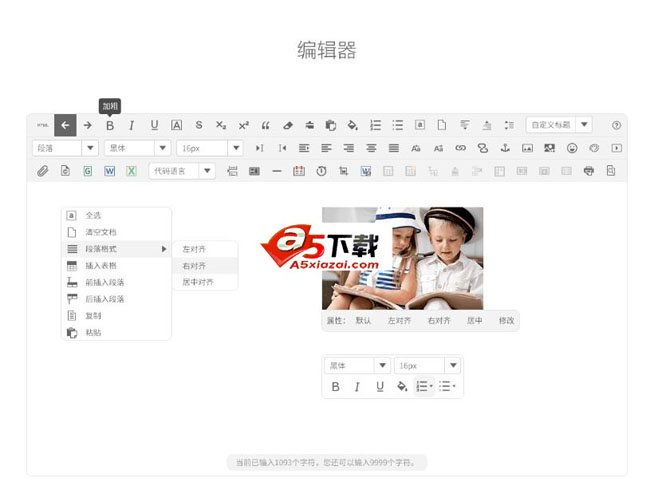Switch to HTML source view
Viewport: 650px width, 502px height.
(x=43, y=125)
